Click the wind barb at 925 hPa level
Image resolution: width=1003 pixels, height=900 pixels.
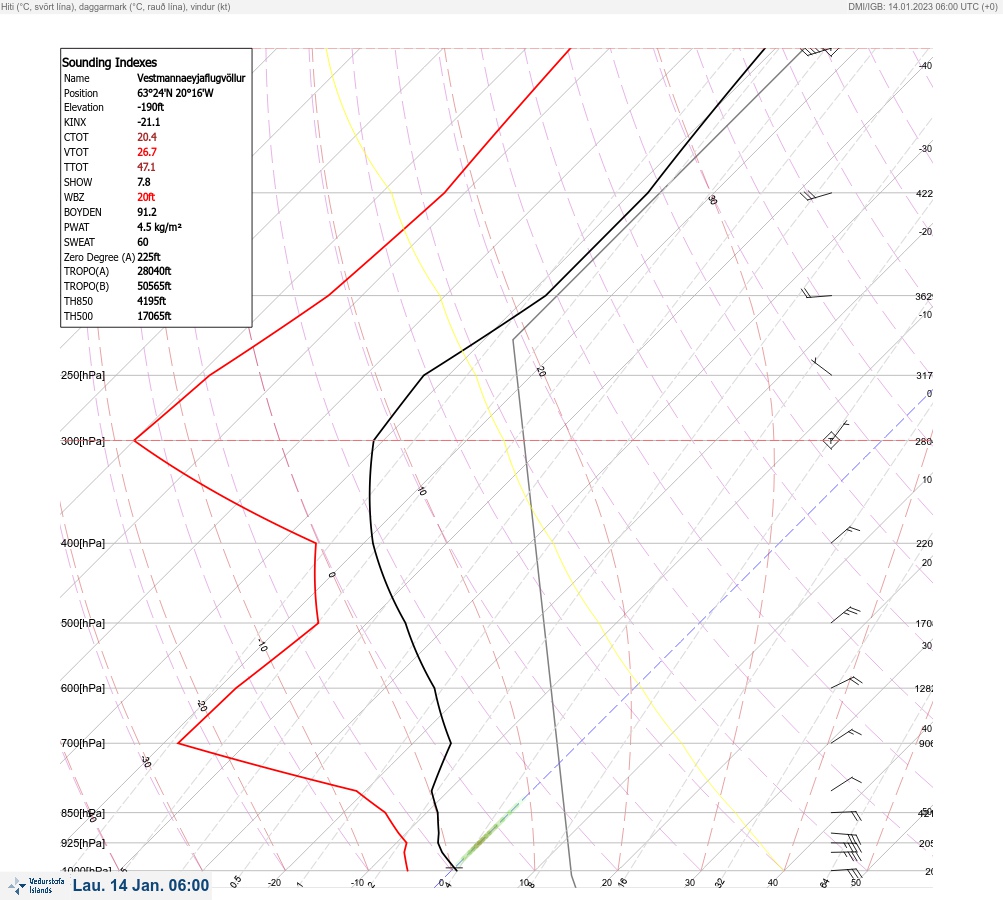[x=846, y=846]
